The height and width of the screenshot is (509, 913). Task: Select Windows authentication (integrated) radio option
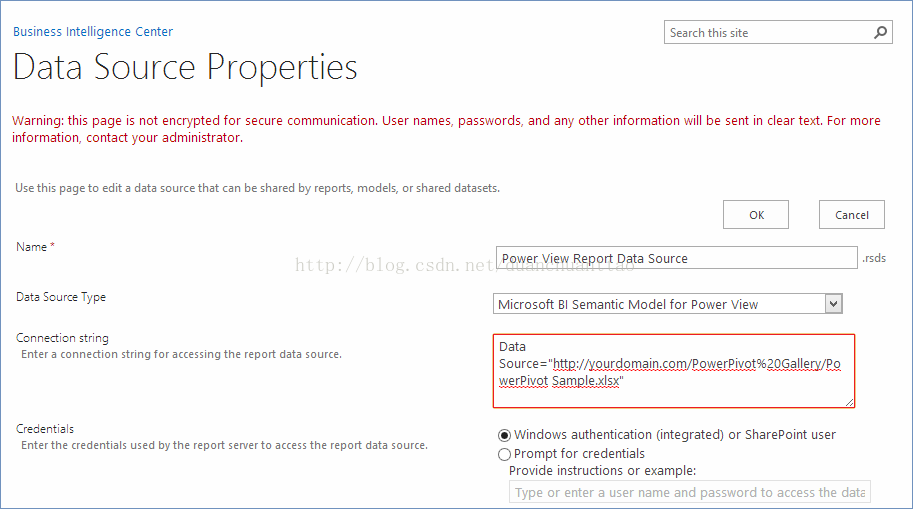point(504,435)
